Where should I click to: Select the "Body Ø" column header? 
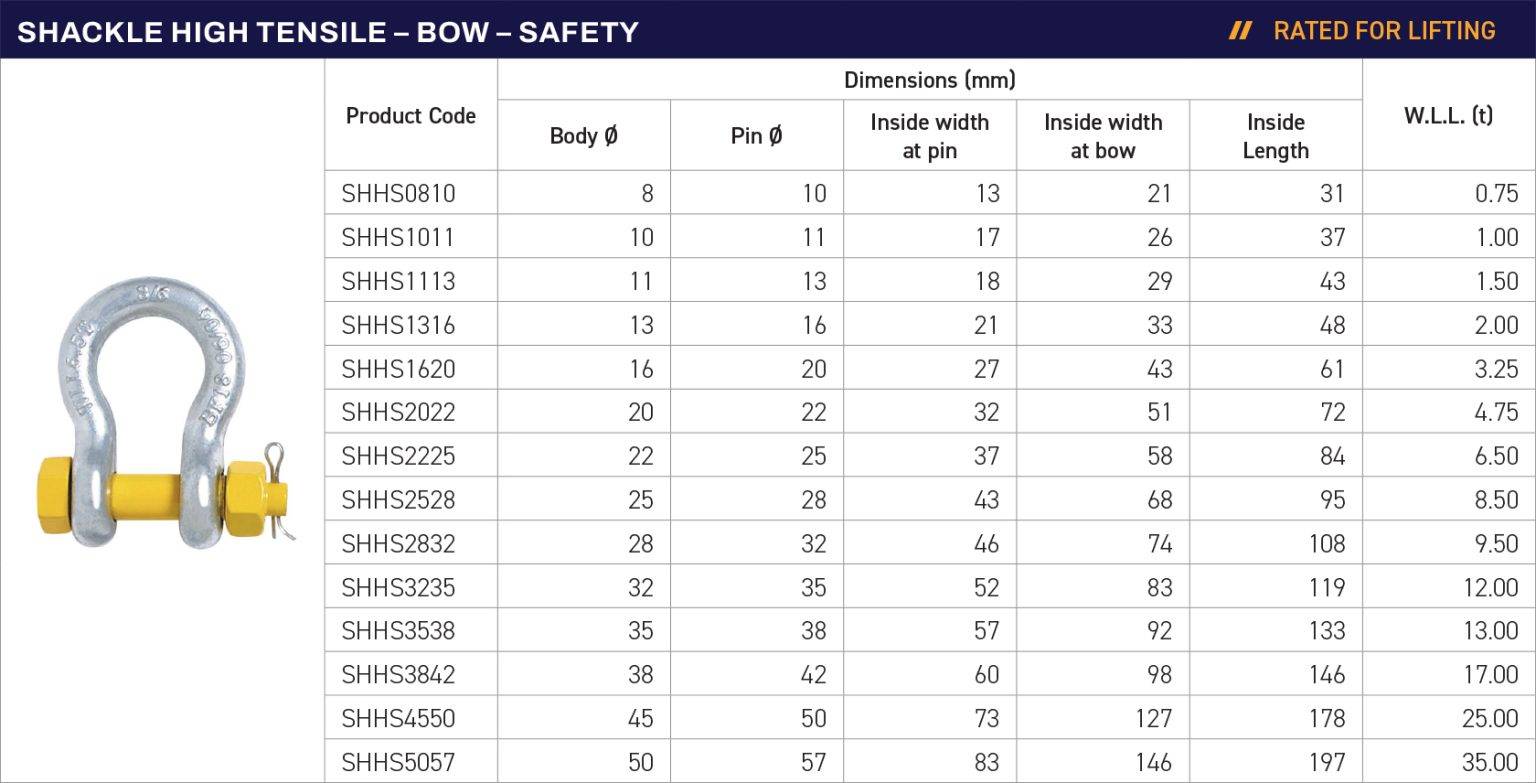[x=584, y=136]
